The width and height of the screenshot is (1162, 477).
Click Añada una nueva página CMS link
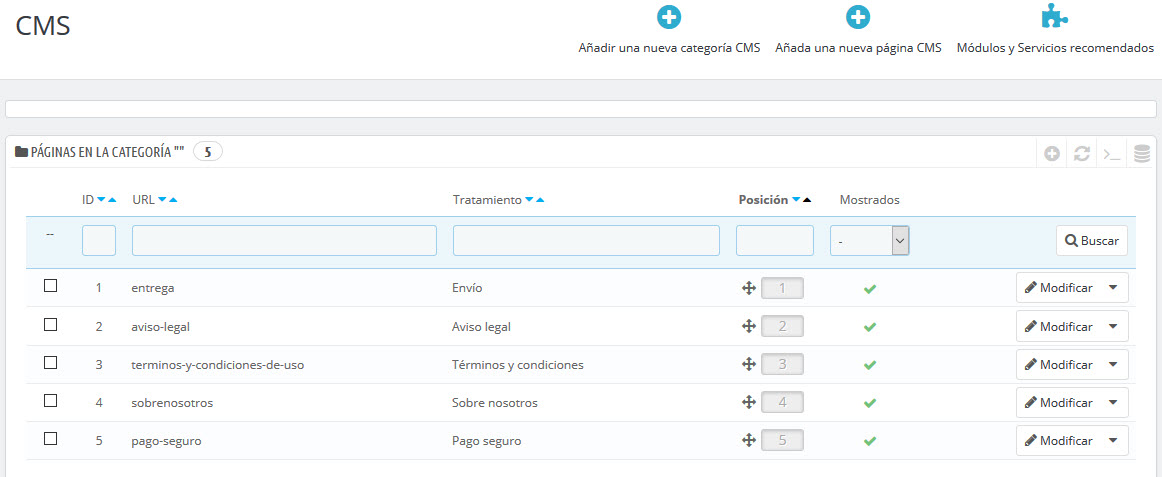(x=858, y=48)
